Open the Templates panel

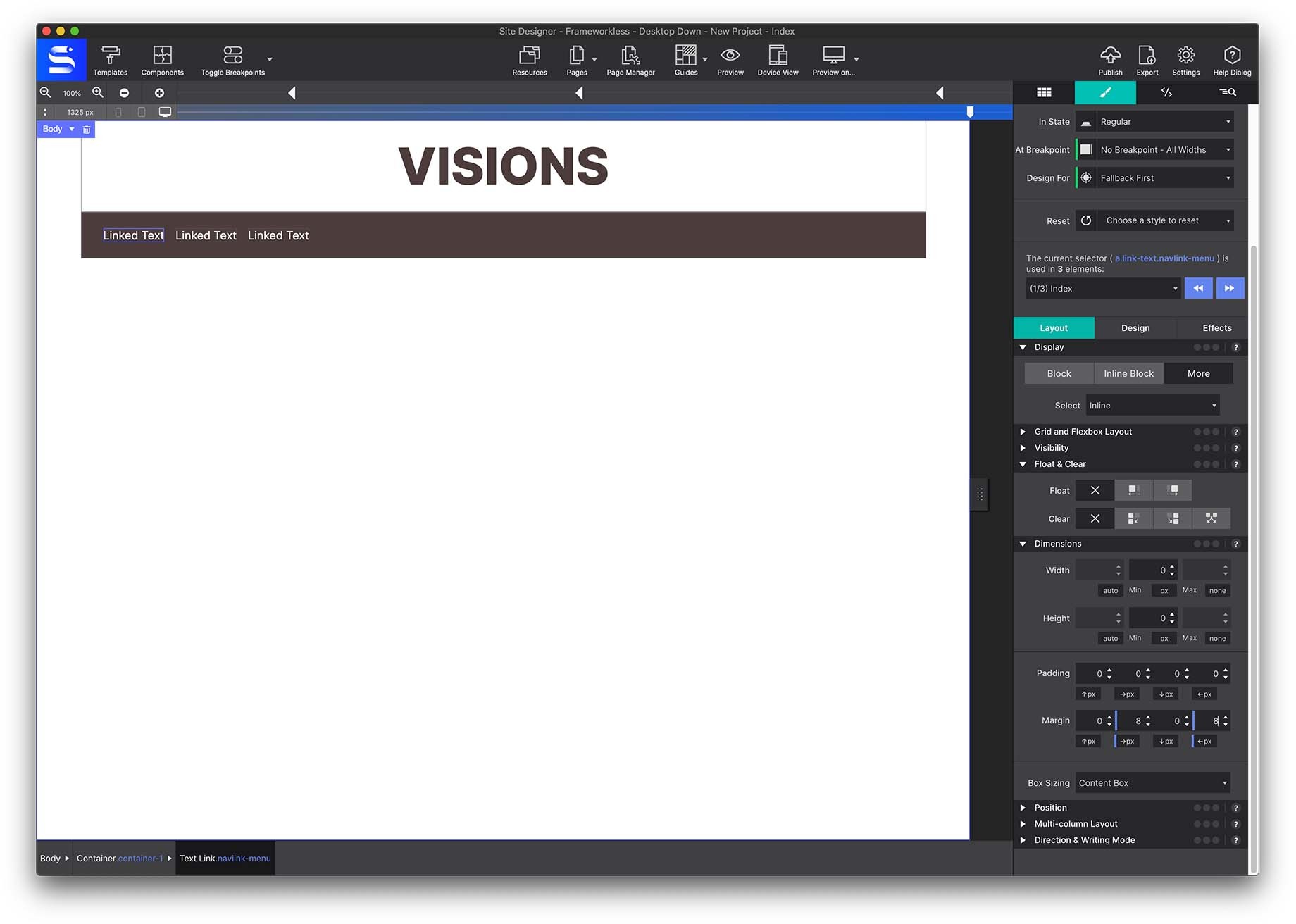pyautogui.click(x=111, y=61)
